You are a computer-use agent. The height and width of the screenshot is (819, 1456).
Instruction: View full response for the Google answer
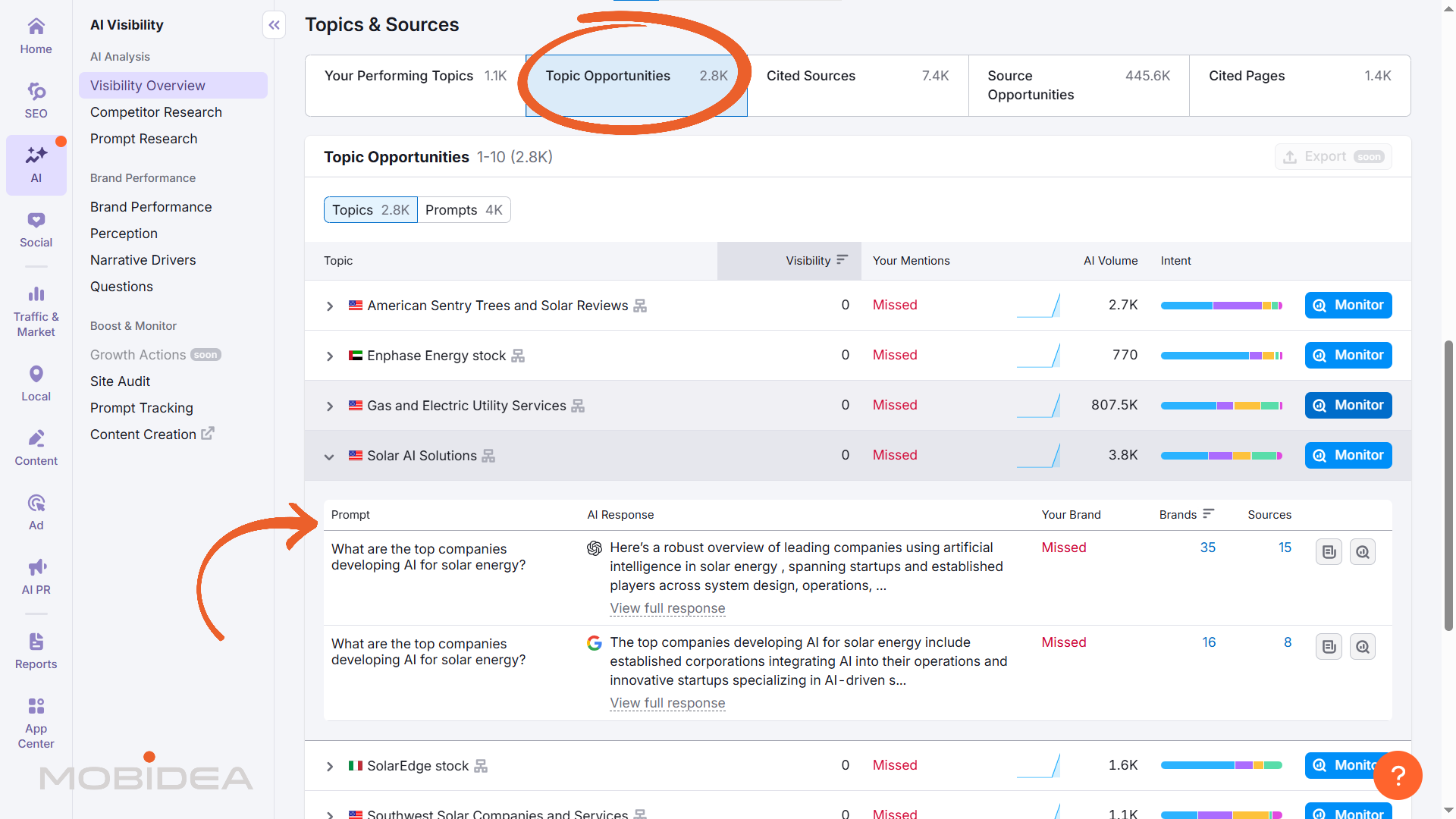(667, 703)
